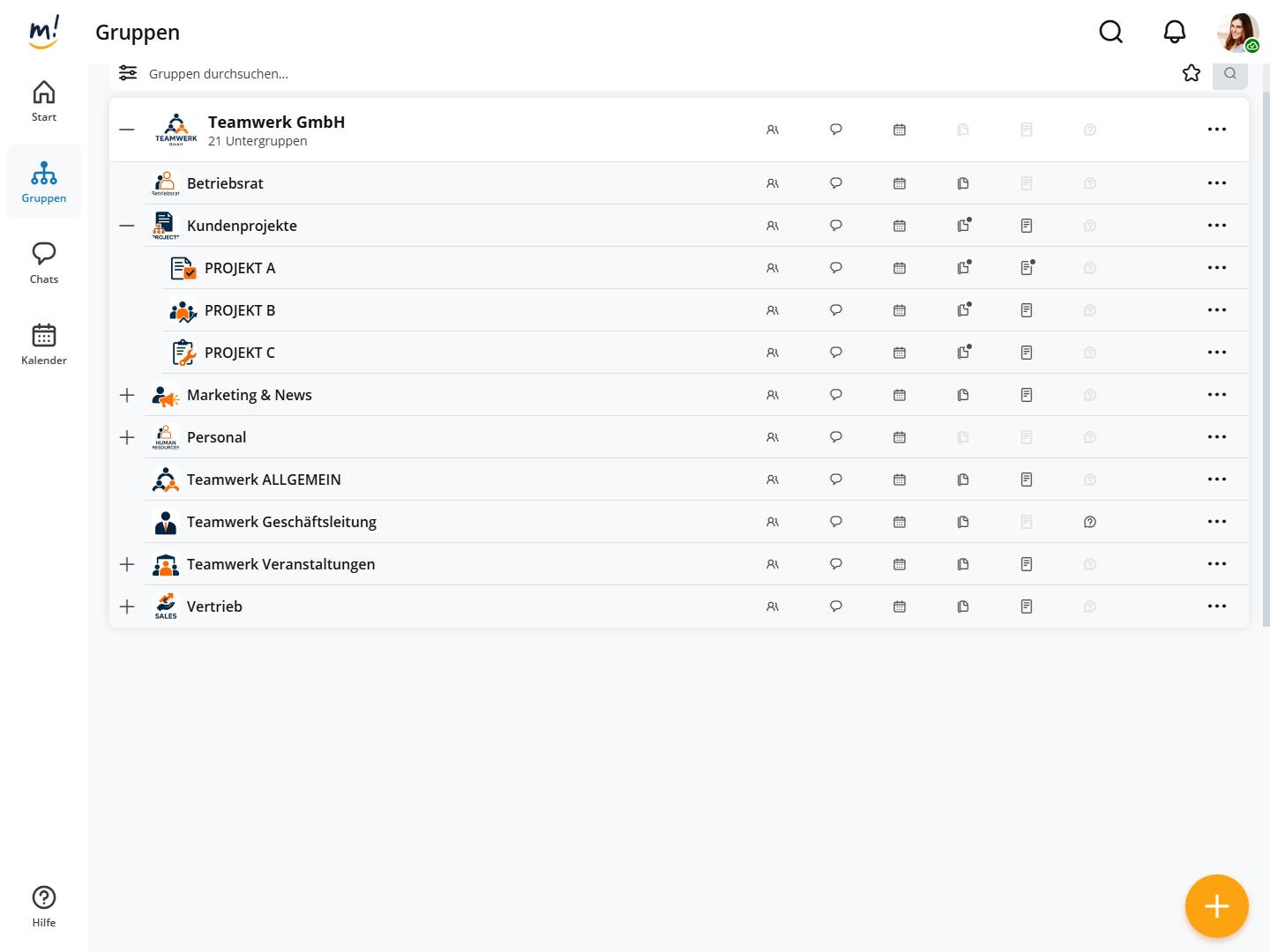Open files of PROJEKT B
This screenshot has width=1270, height=952.
pos(963,310)
